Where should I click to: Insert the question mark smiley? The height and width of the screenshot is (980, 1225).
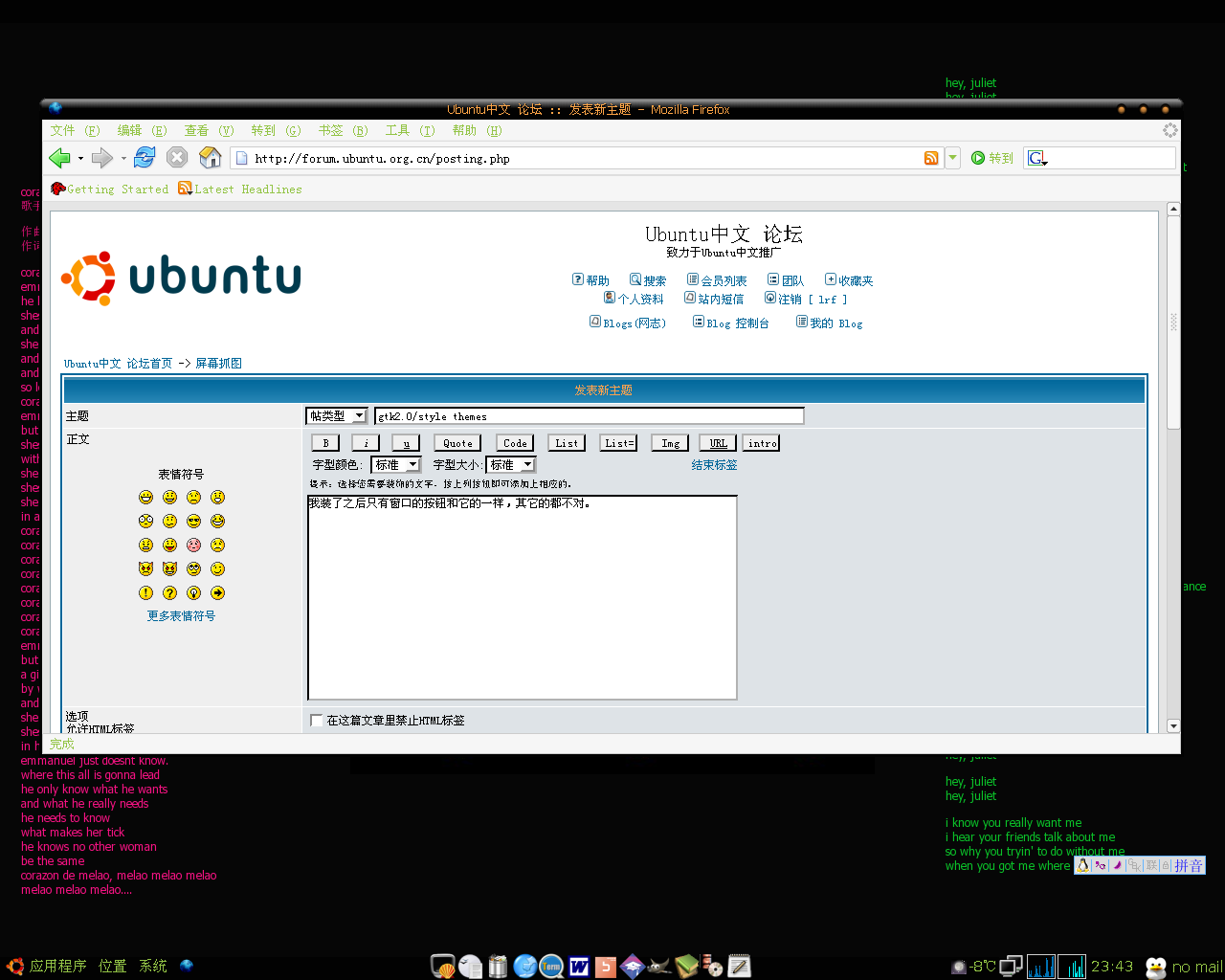click(x=169, y=592)
